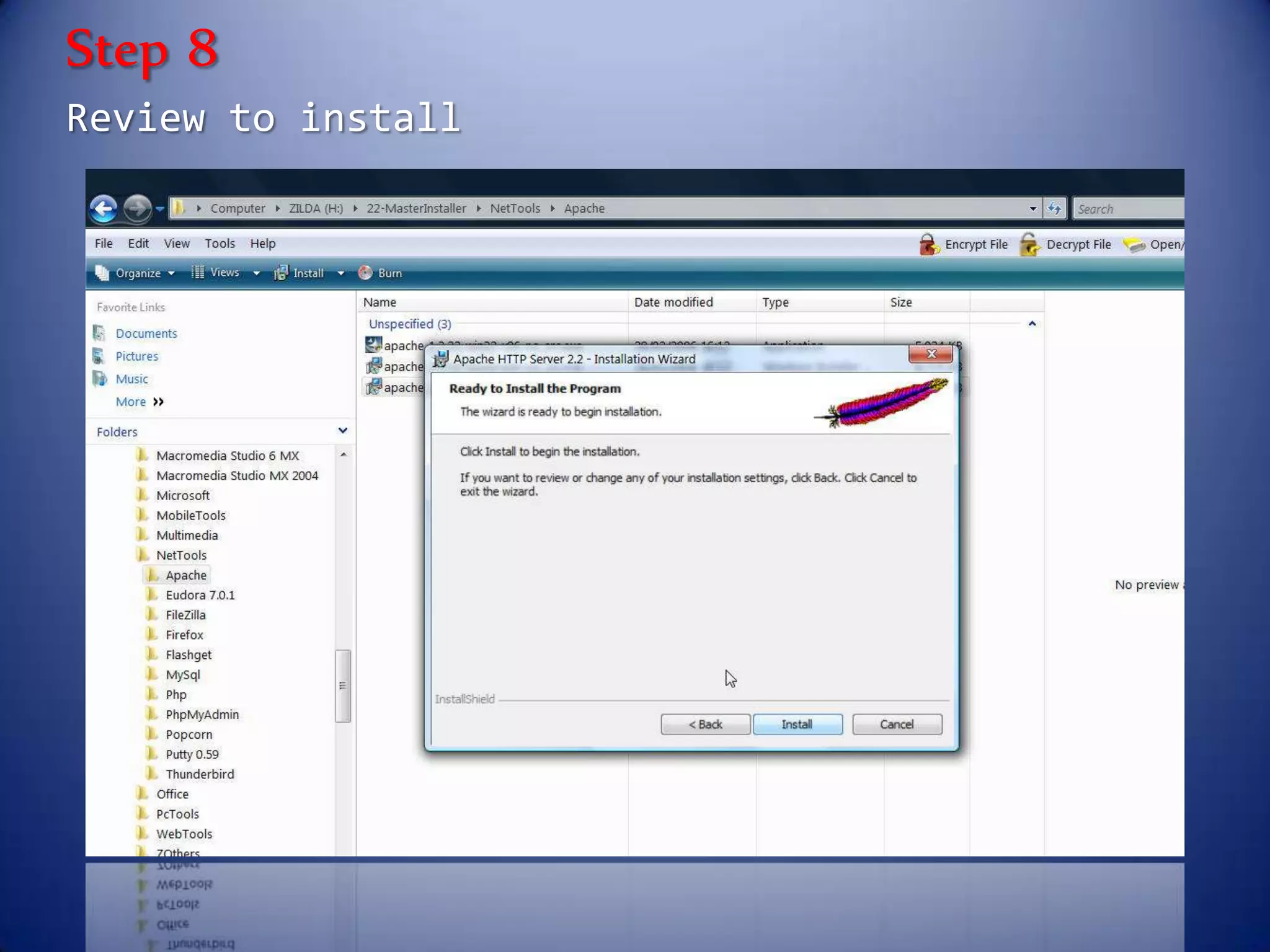Open the address bar history dropdown
The width and height of the screenshot is (1270, 952).
click(1032, 209)
